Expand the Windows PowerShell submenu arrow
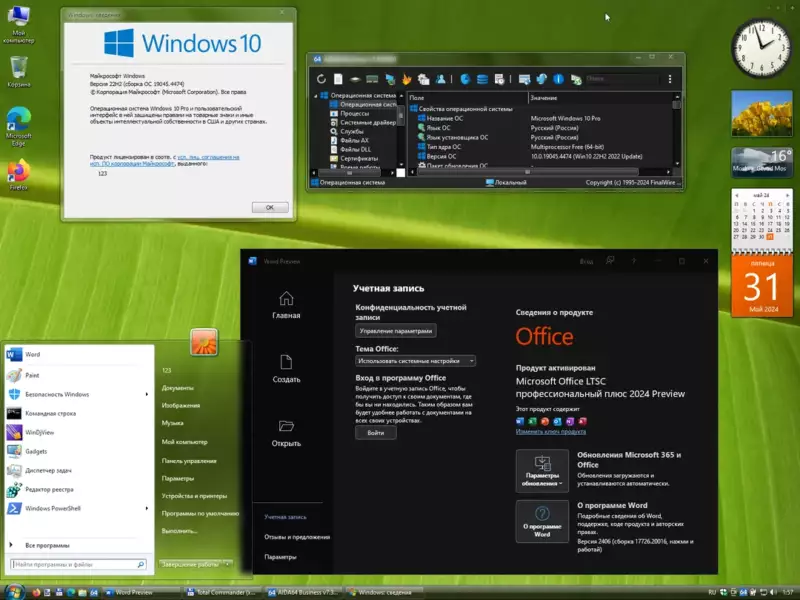This screenshot has height=600, width=800. click(147, 508)
